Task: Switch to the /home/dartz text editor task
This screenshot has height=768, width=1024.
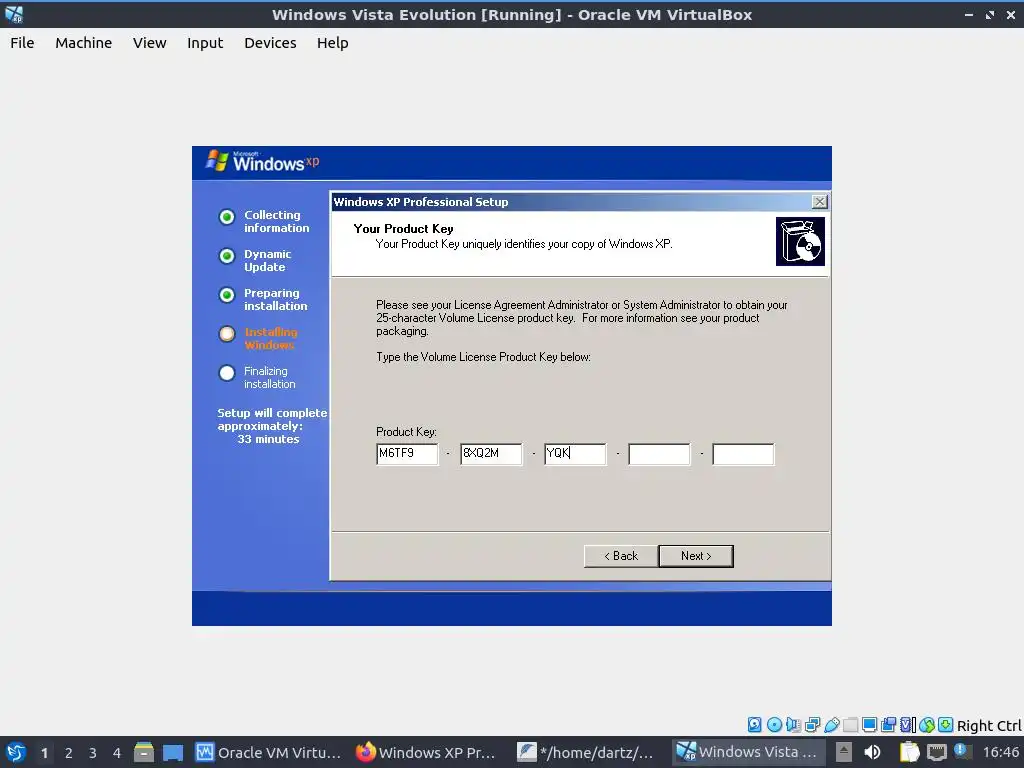Action: click(585, 752)
